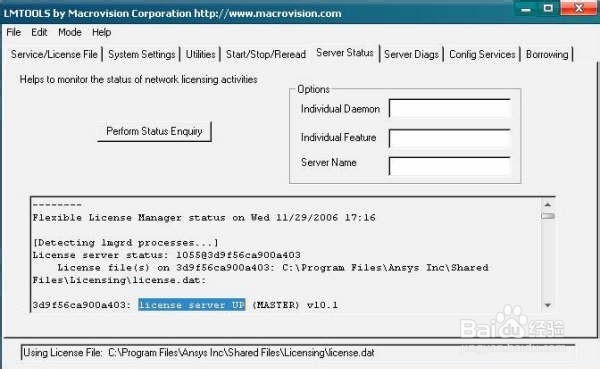Screen dimensions: 600x369
Task: Click the highlighted 'license server UP' text
Action: (x=192, y=305)
